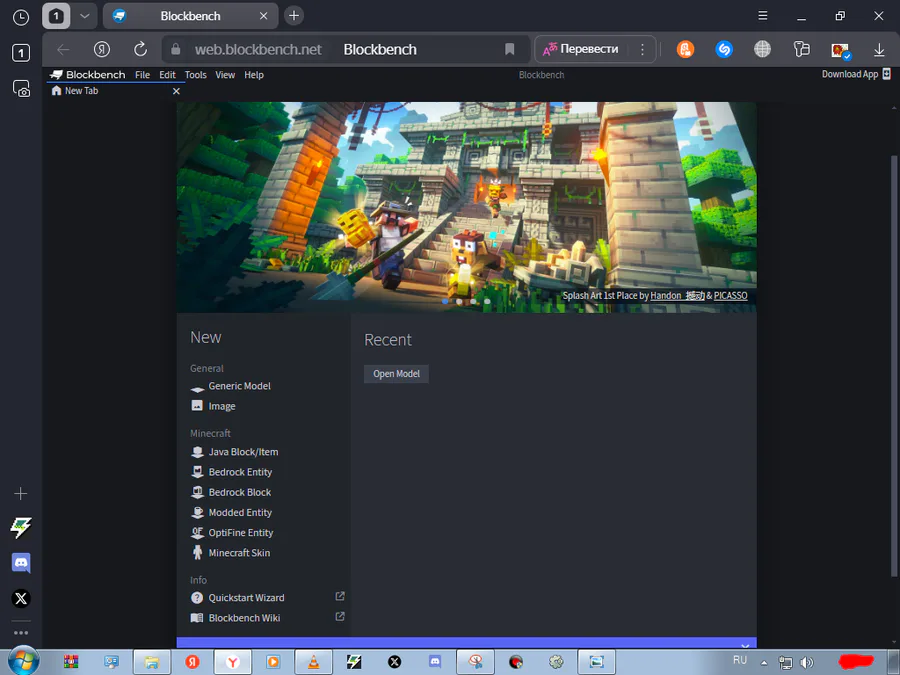This screenshot has height=675, width=900.
Task: Open X from browser sidebar
Action: point(21,599)
